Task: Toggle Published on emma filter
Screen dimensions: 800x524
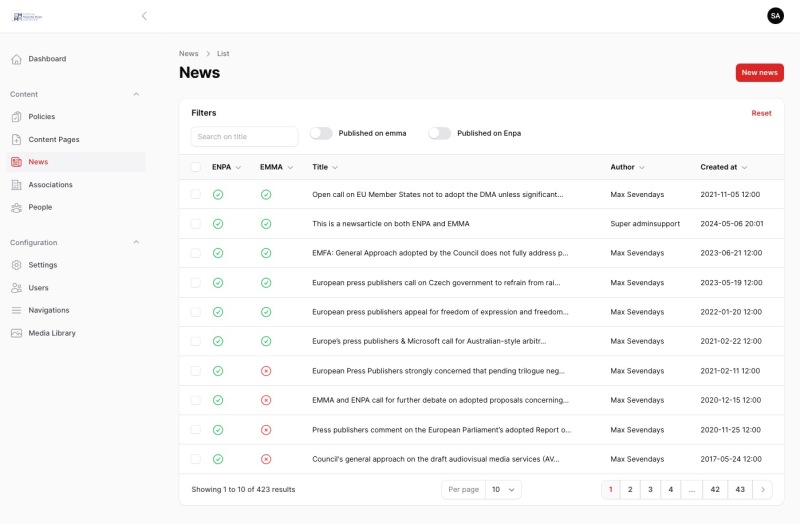Action: tap(321, 133)
